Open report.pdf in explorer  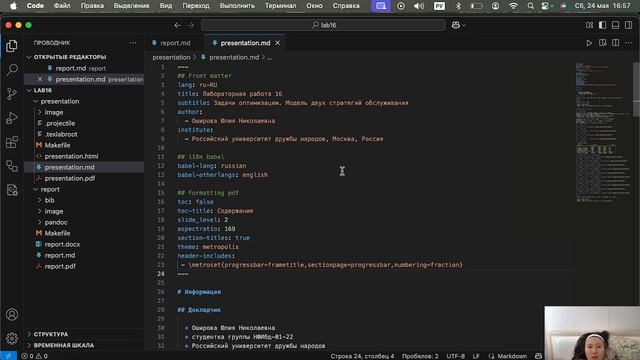pyautogui.click(x=60, y=267)
